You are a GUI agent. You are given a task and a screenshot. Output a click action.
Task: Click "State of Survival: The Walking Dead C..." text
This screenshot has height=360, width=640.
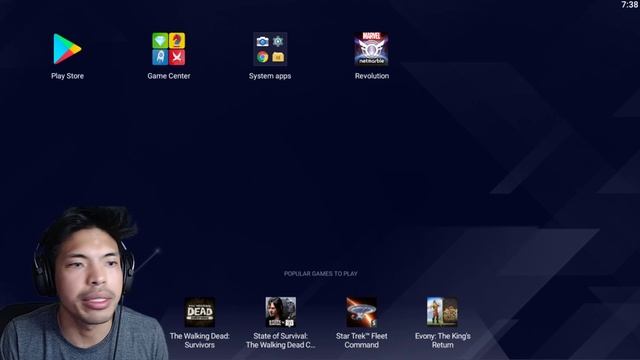pos(281,340)
